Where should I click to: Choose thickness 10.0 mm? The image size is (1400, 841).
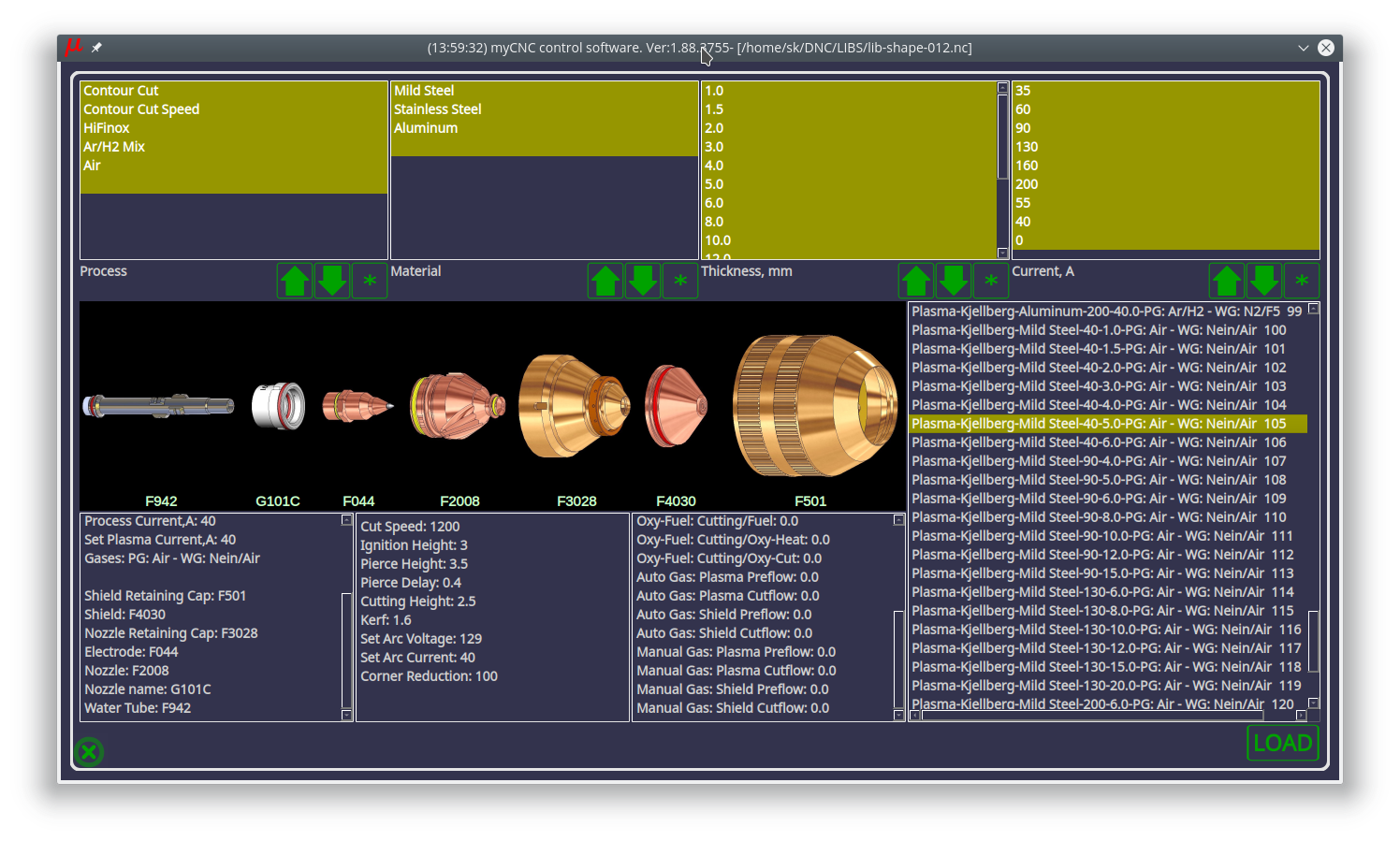coord(849,240)
